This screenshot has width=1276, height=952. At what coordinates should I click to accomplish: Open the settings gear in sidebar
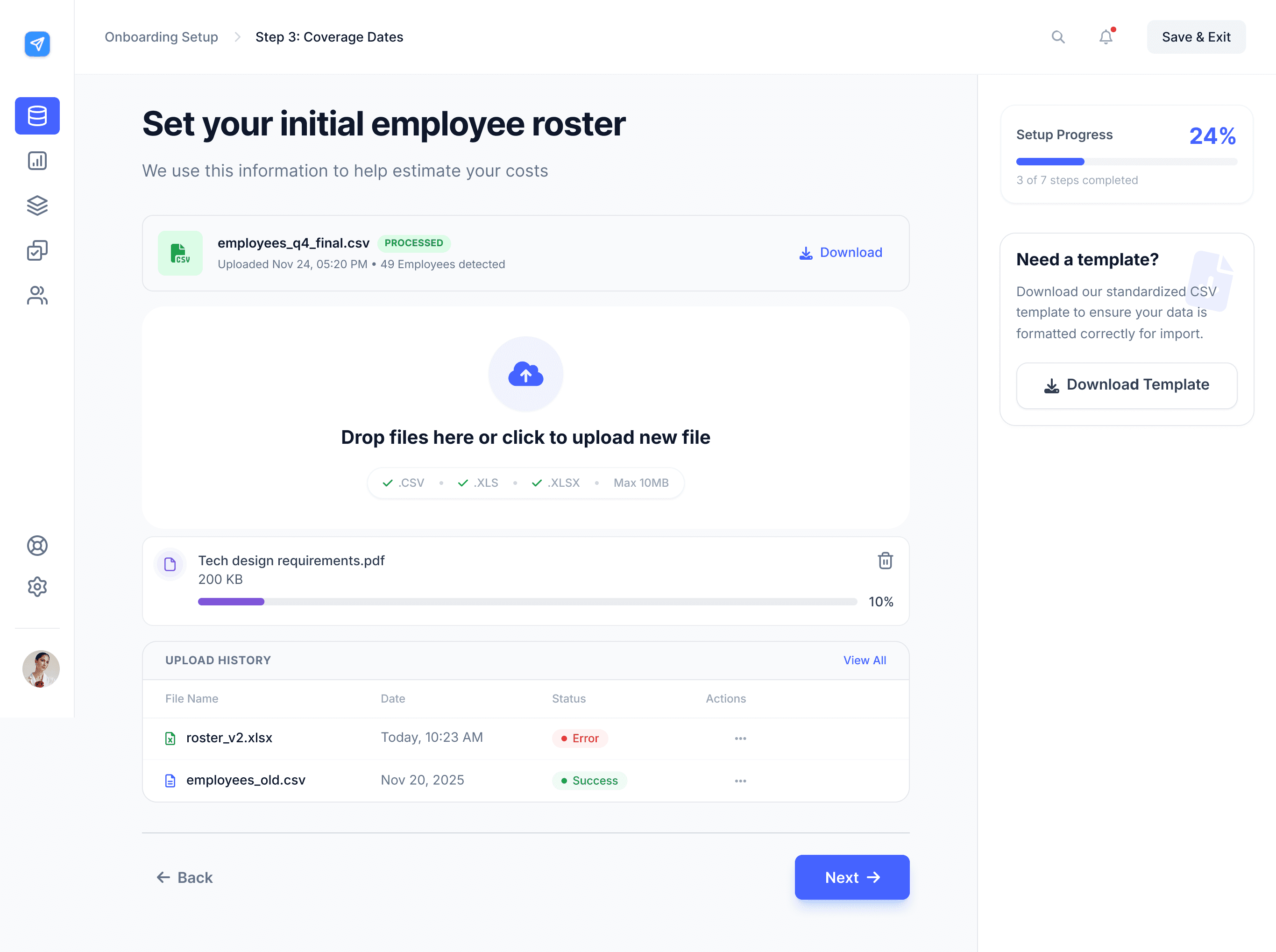tap(37, 587)
